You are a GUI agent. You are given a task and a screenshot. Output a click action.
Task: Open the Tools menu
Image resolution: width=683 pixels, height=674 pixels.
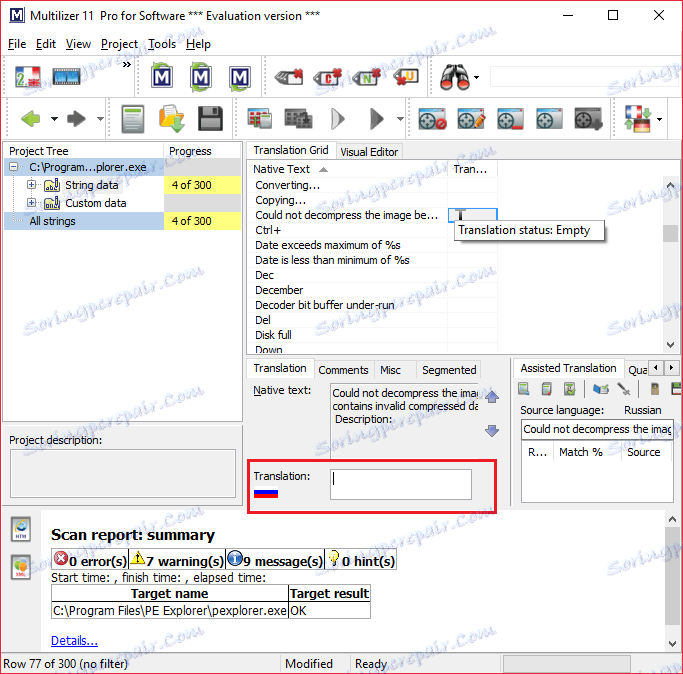coord(162,44)
